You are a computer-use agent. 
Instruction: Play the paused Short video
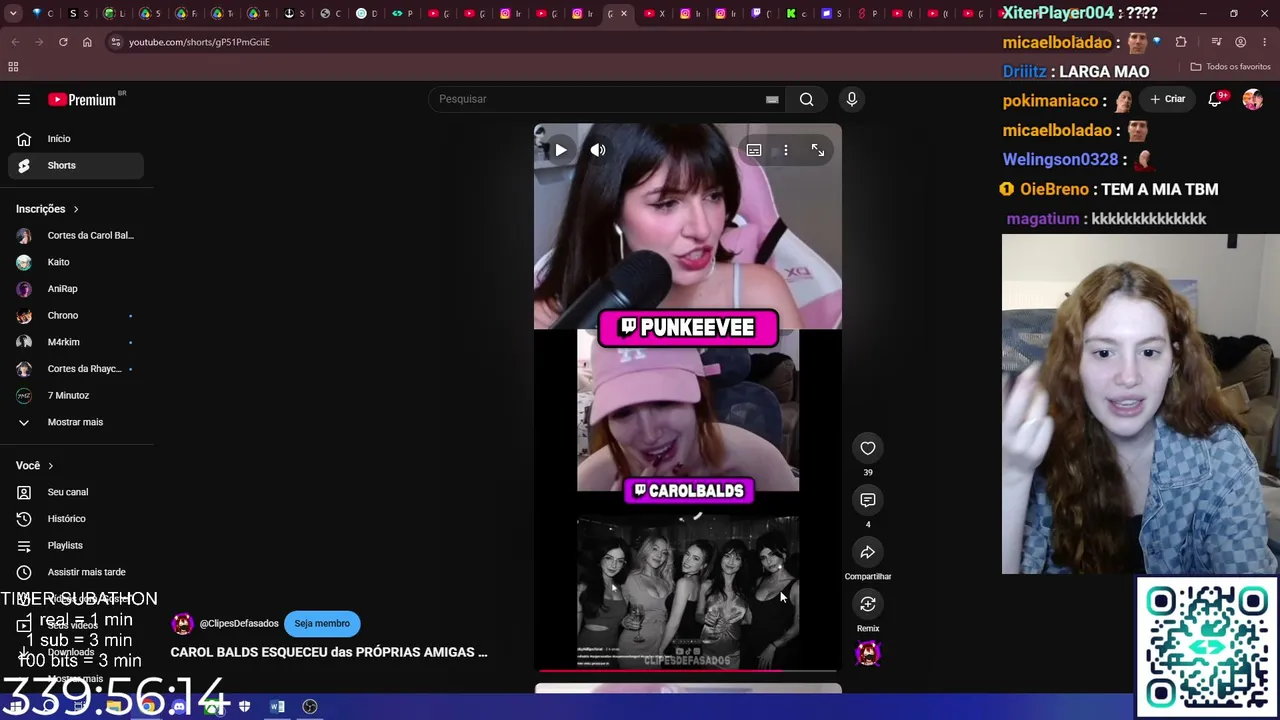[x=561, y=150]
